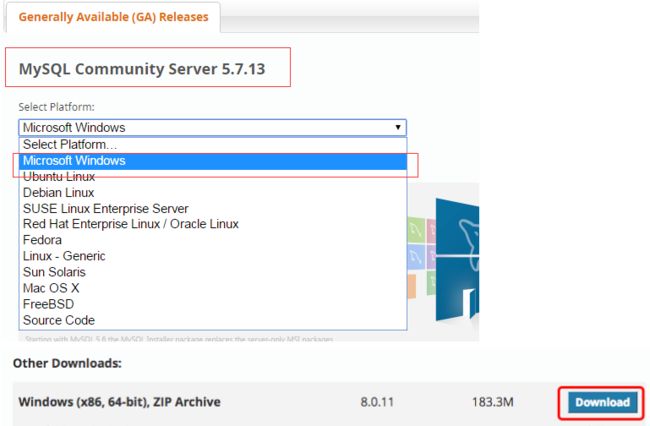Viewport: 650px width, 426px height.
Task: Click the file size 183.3M
Action: (x=492, y=402)
